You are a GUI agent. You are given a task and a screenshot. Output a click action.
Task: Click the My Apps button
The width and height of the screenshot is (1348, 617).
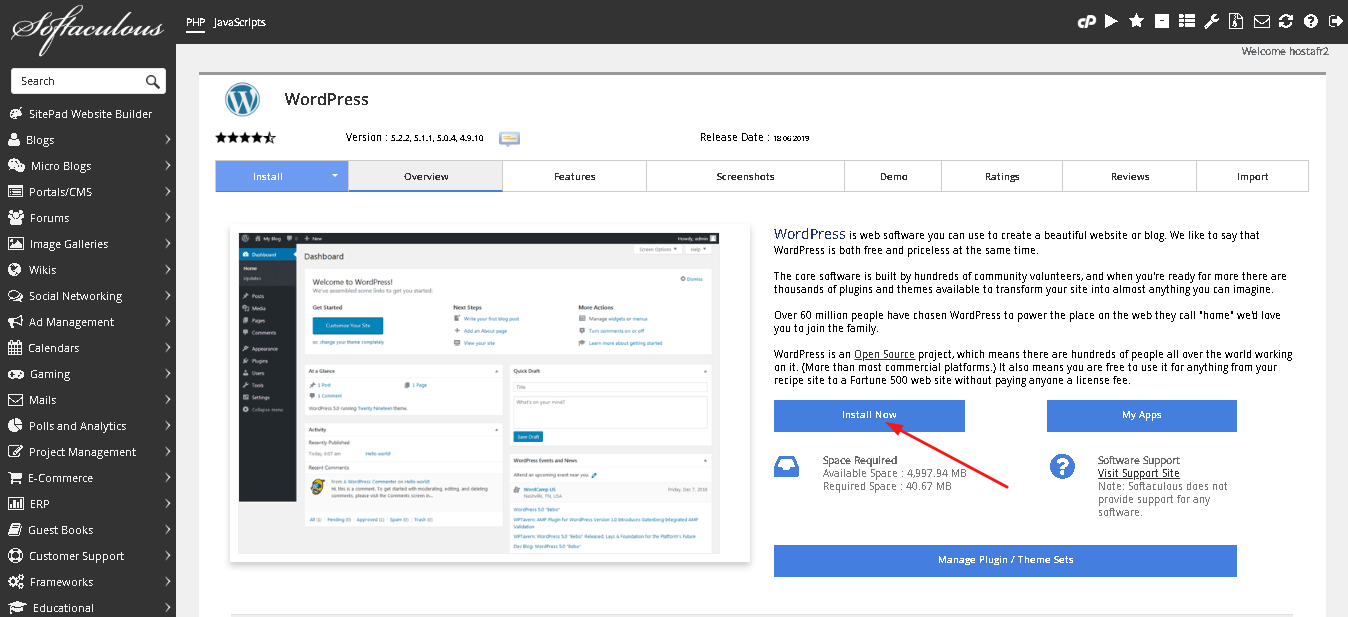point(1142,415)
